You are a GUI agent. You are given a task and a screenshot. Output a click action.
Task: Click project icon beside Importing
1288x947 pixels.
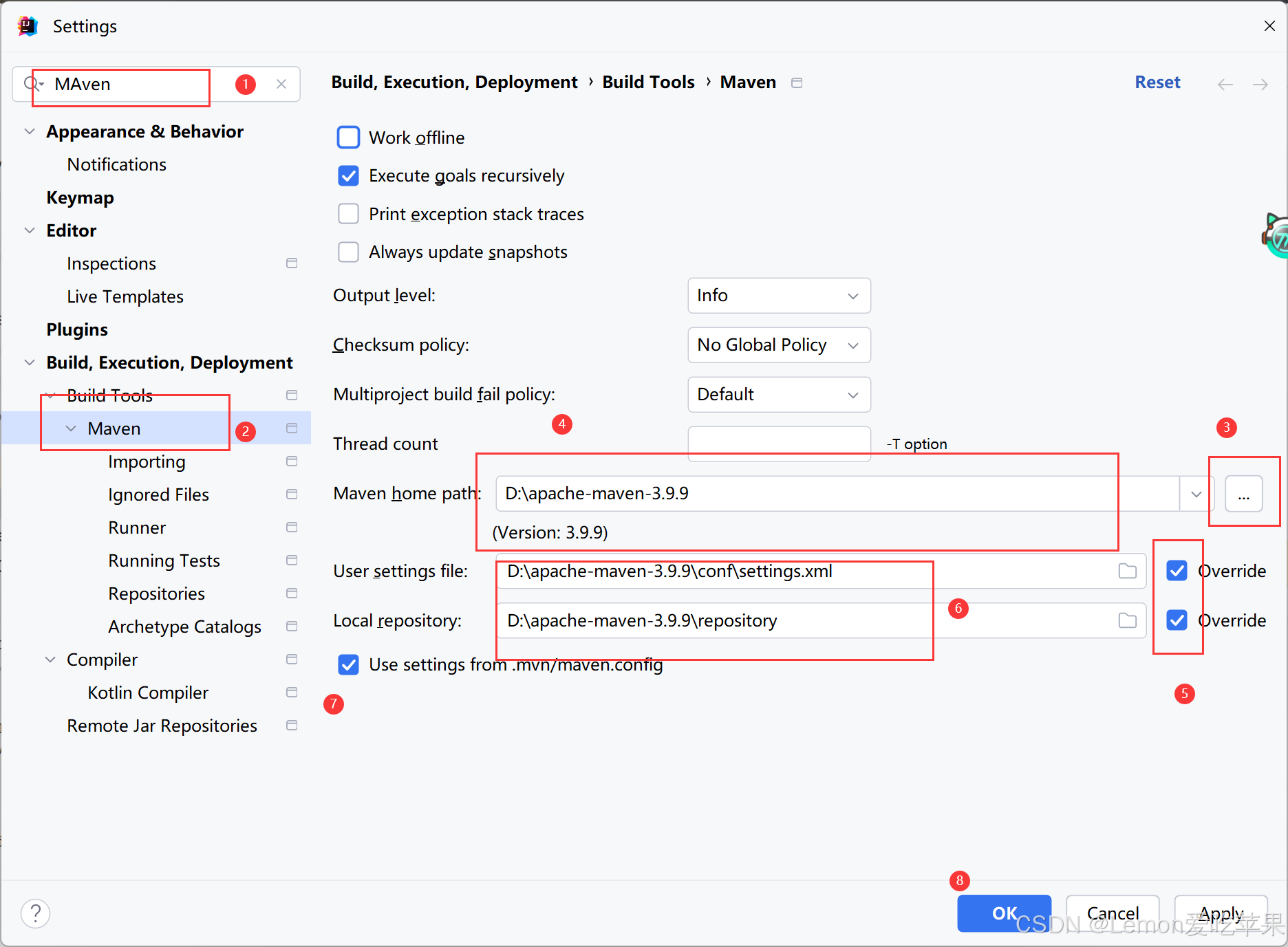click(x=292, y=461)
